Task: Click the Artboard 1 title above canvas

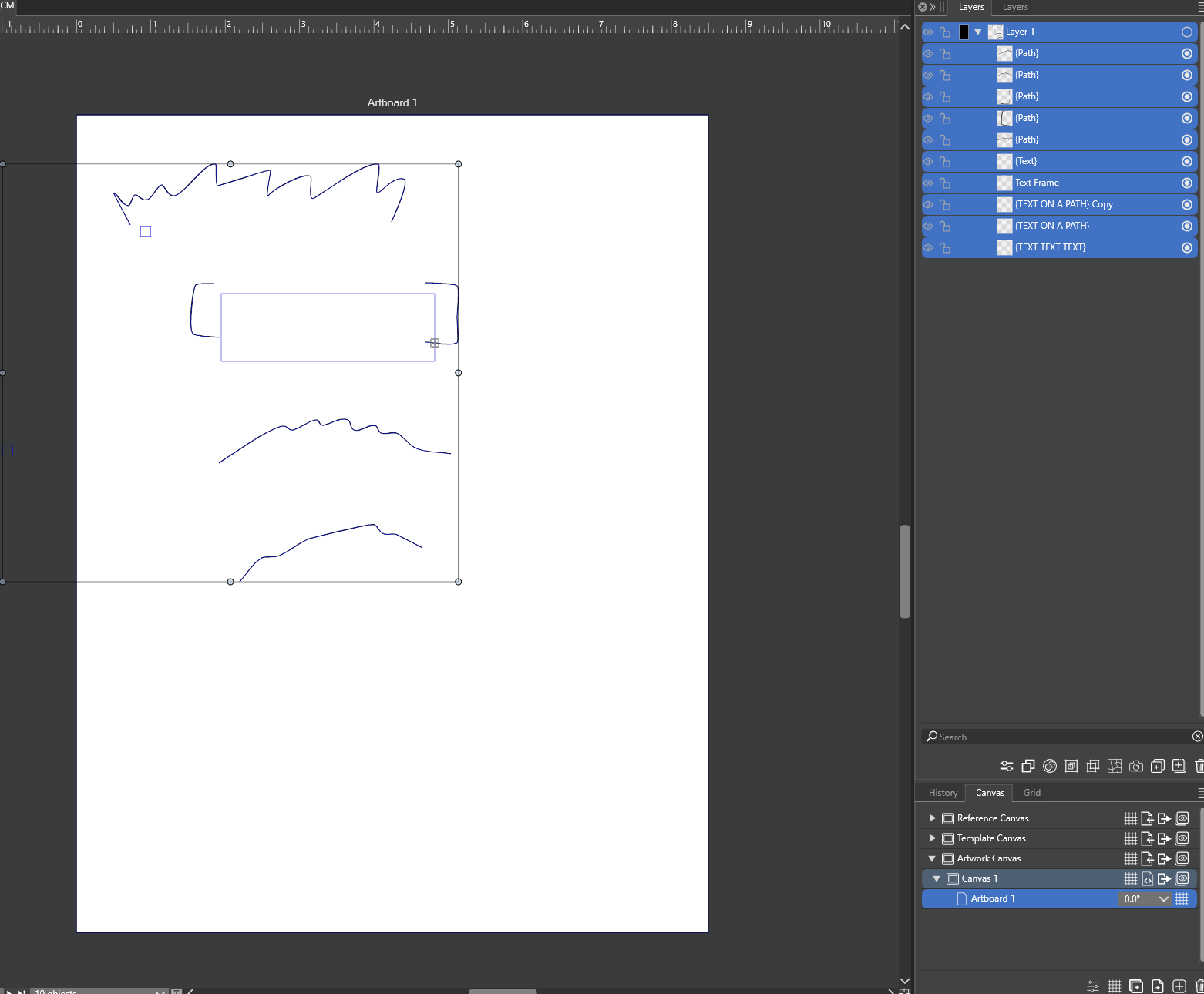Action: click(392, 102)
